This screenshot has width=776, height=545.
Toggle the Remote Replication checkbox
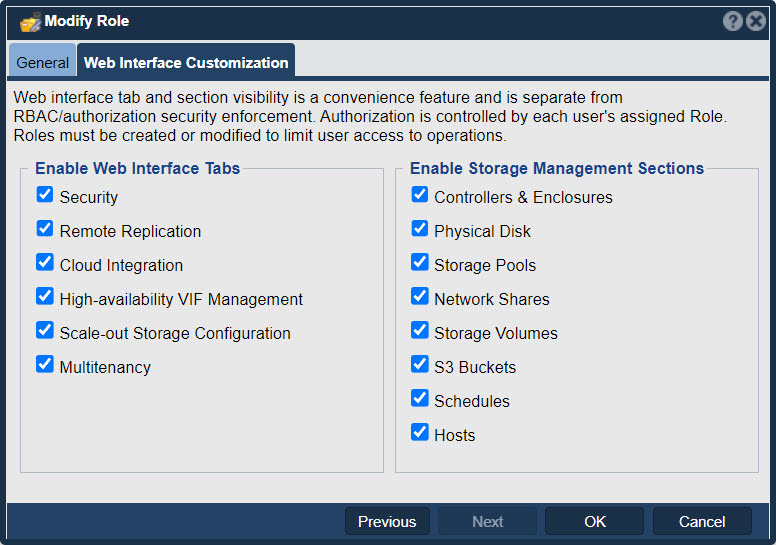tap(45, 229)
